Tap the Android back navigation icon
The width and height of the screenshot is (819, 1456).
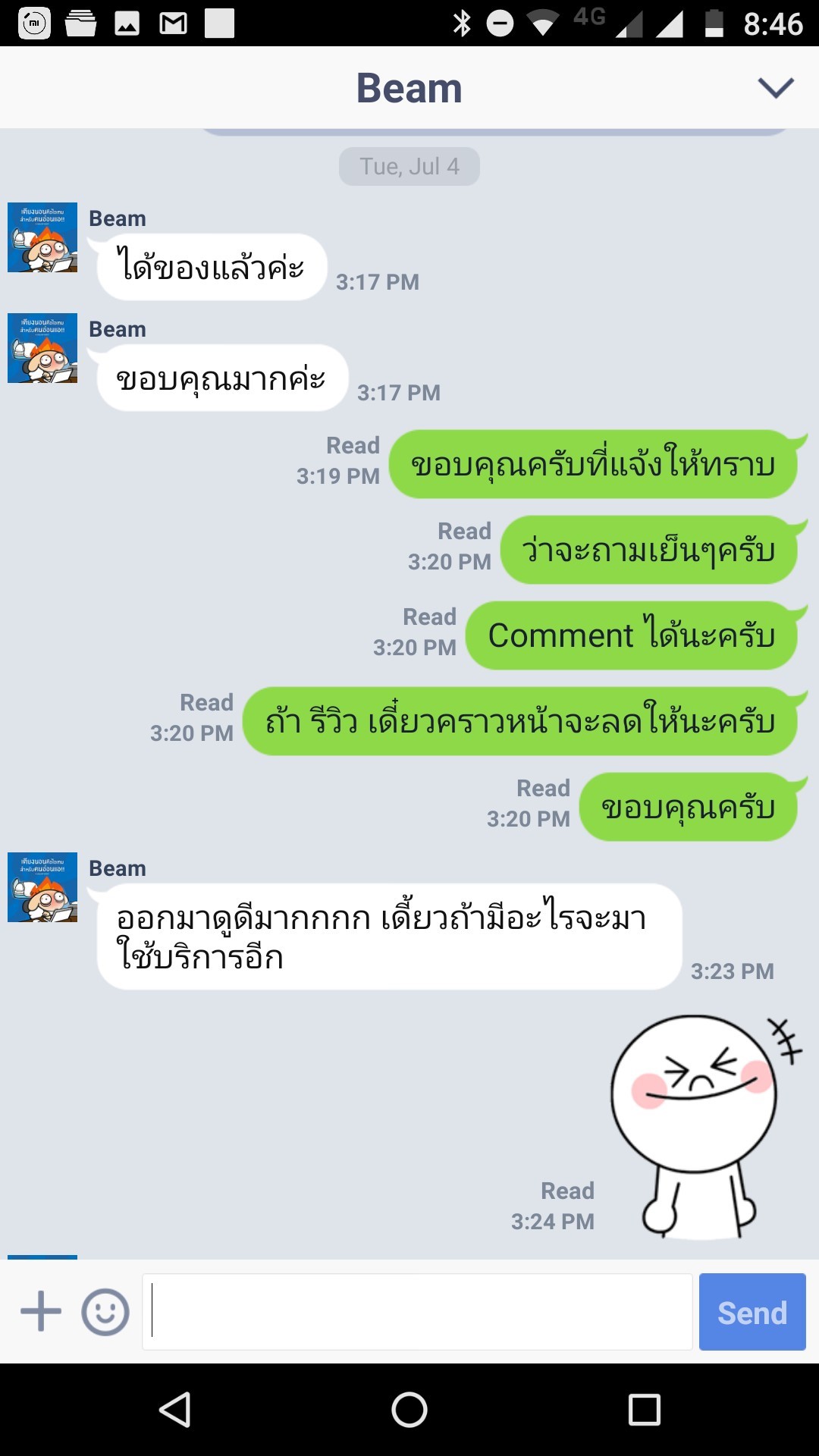pyautogui.click(x=174, y=1410)
